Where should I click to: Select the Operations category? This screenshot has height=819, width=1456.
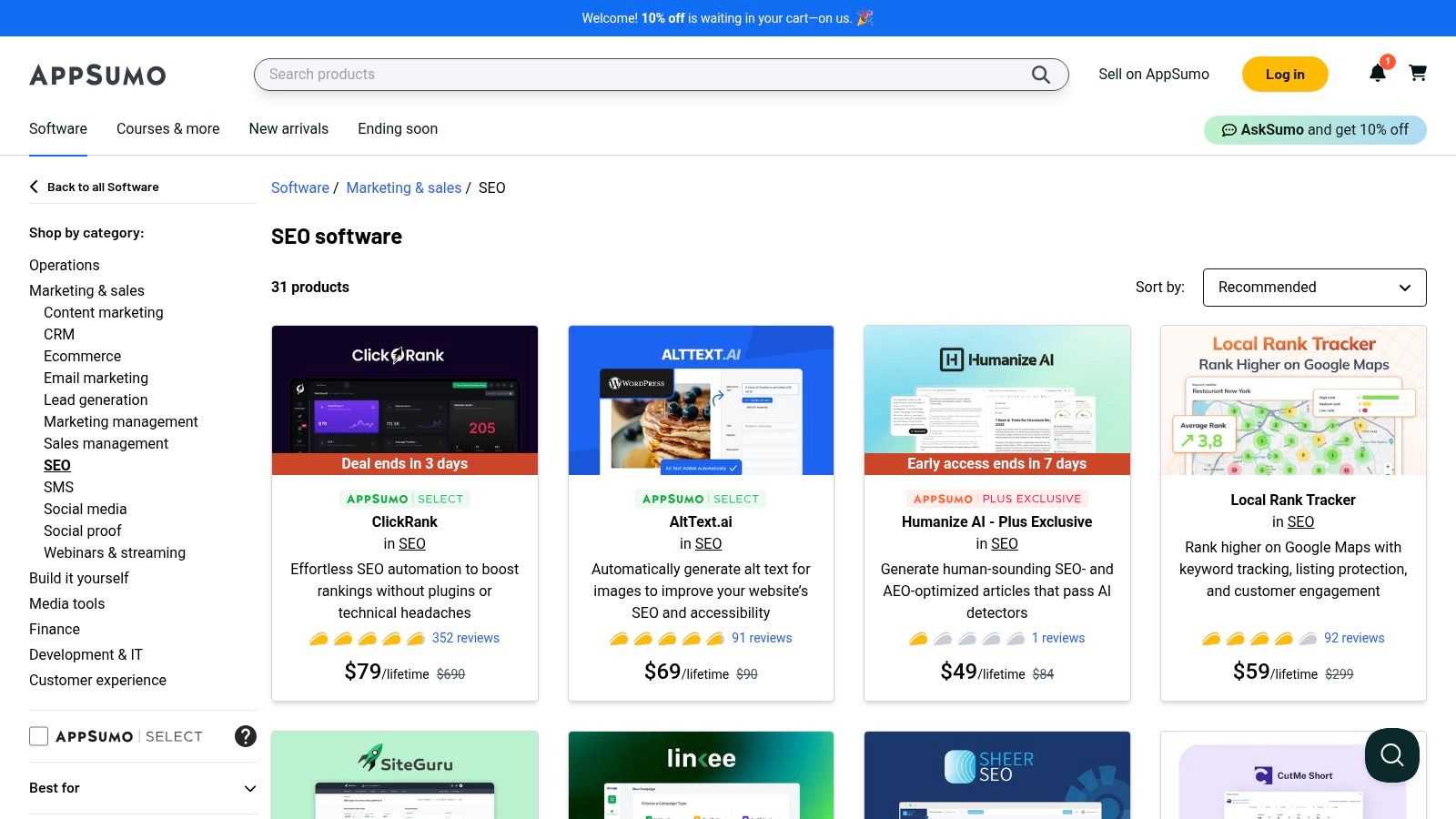65,265
